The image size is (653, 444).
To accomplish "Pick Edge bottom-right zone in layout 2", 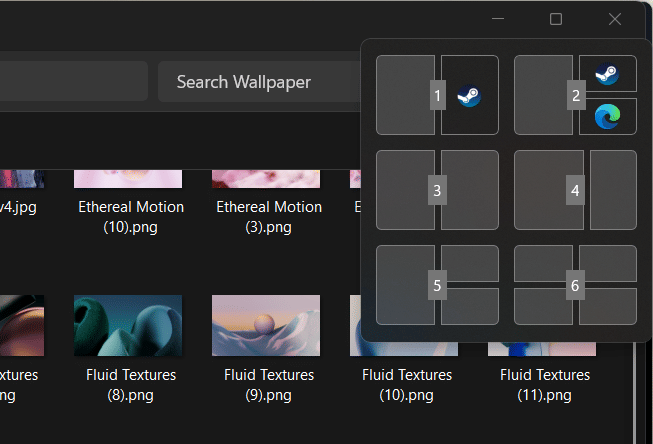I will (608, 117).
